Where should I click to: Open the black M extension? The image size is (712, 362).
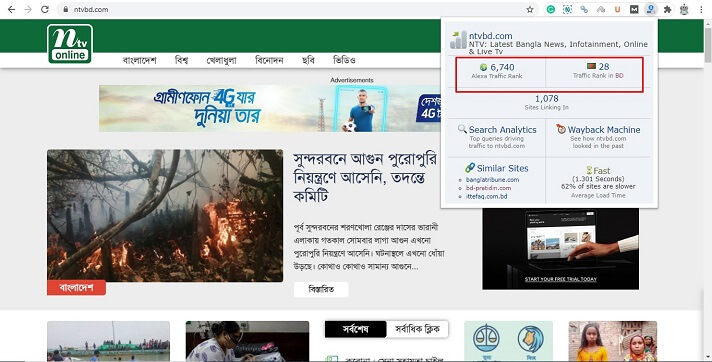coord(634,9)
